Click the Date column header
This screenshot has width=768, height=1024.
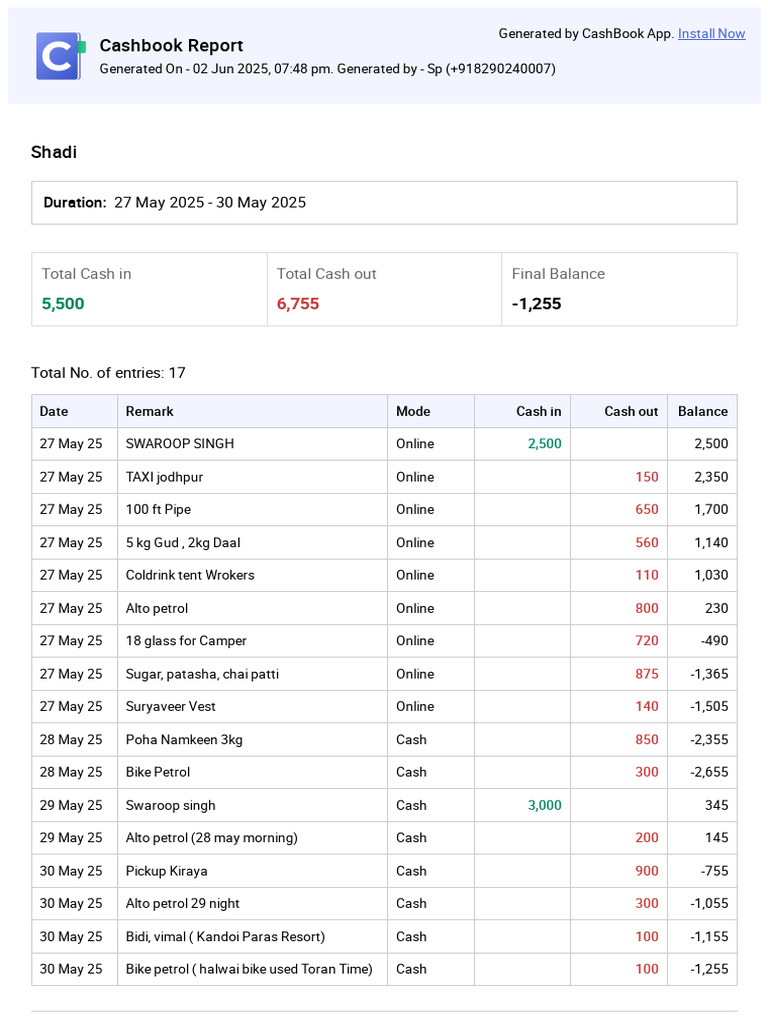(54, 411)
